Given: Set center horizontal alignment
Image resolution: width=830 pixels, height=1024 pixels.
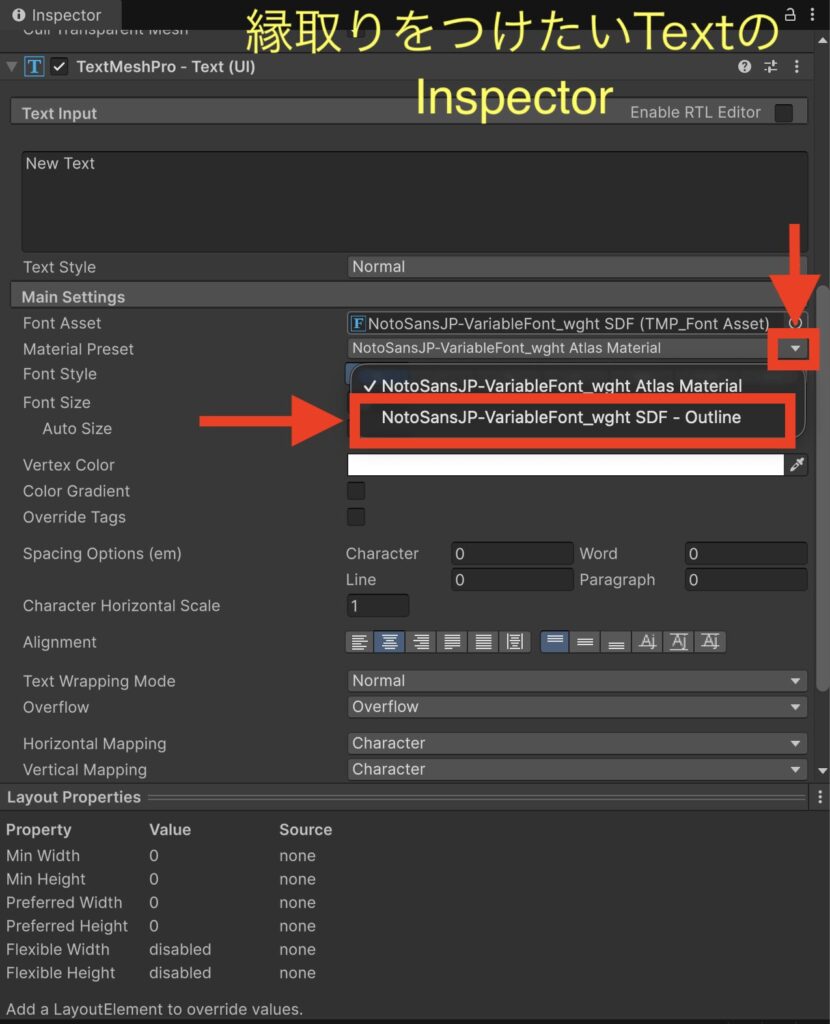Looking at the screenshot, I should pos(389,642).
